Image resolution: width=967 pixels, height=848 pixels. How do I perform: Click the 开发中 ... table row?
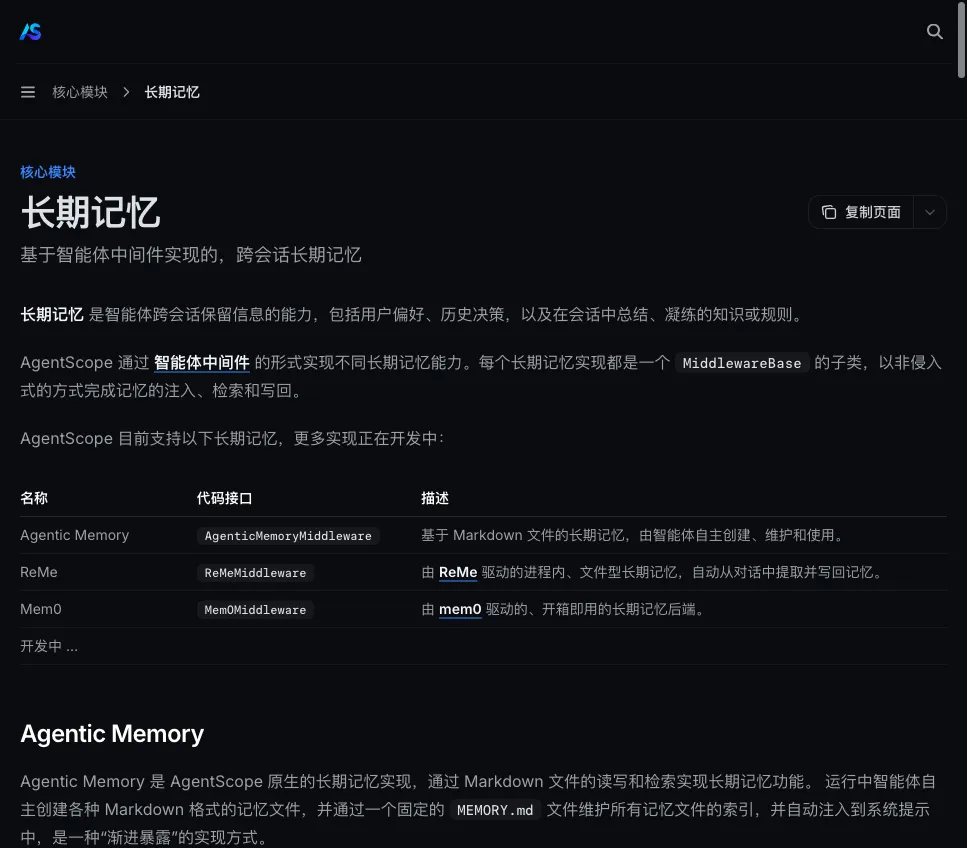[484, 646]
